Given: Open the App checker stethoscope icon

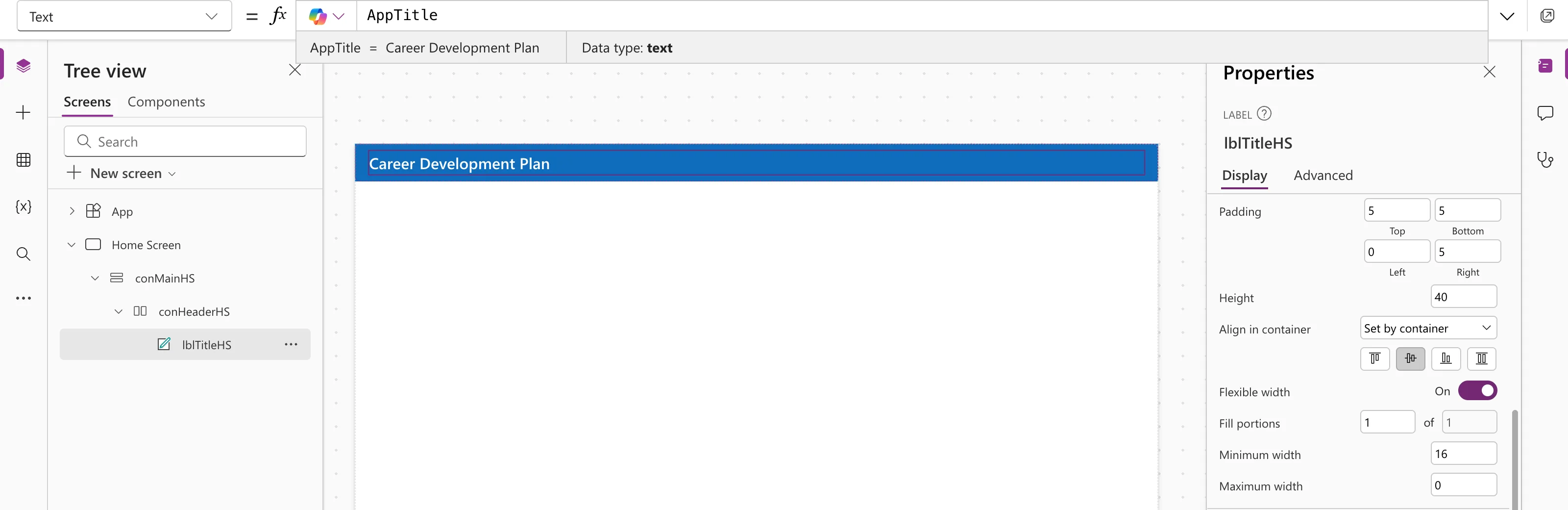Looking at the screenshot, I should point(1545,160).
